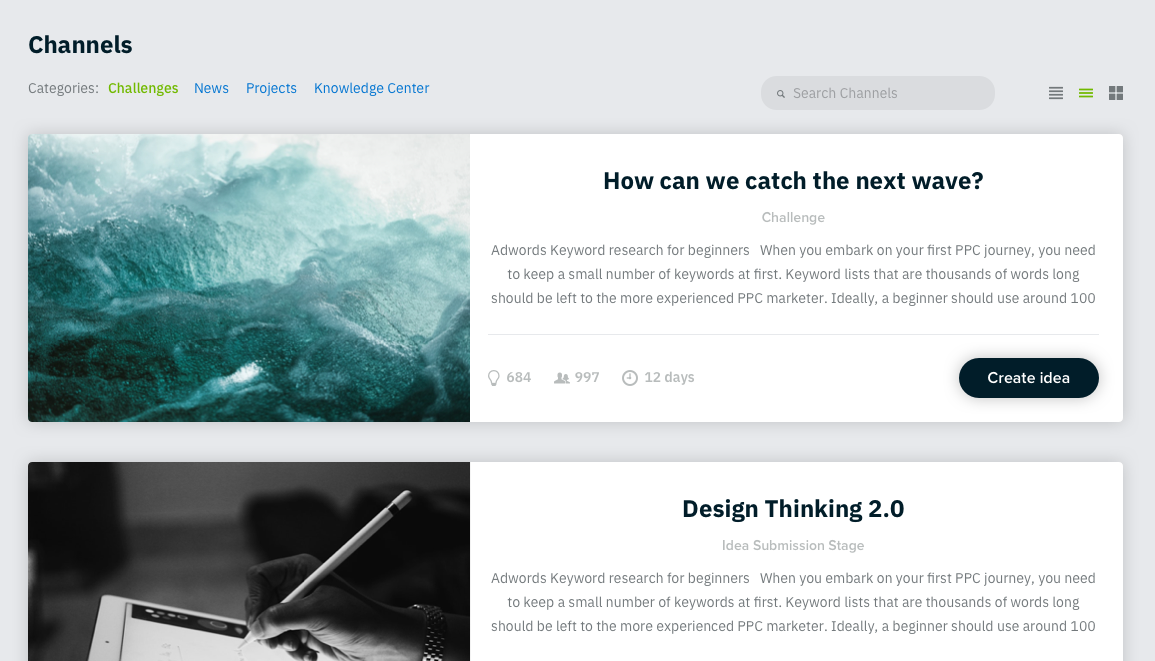Select the green medium list view icon
The height and width of the screenshot is (661, 1155).
1086,93
